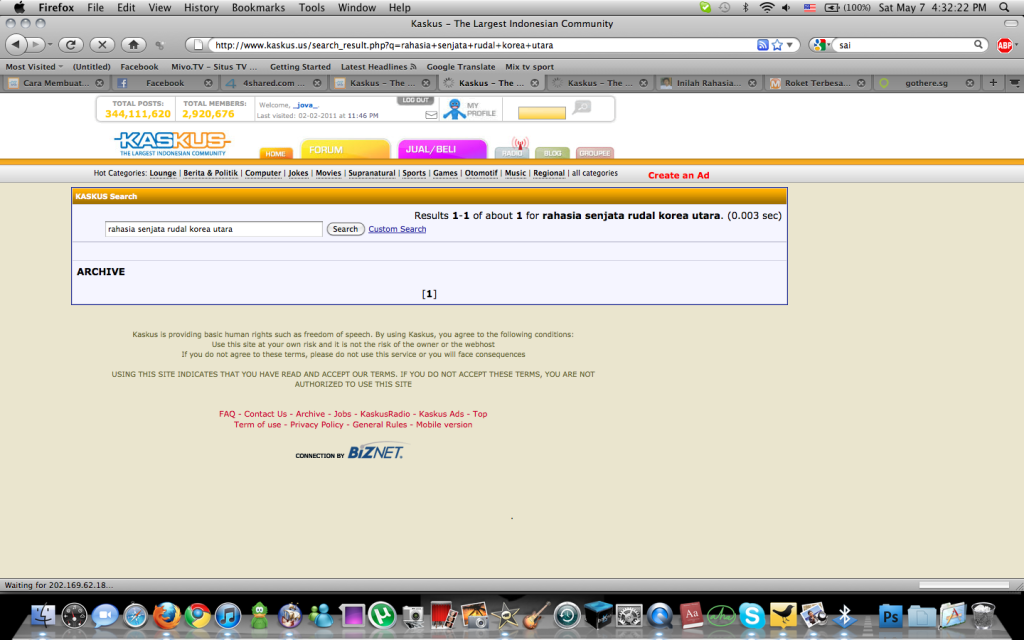Open uTorrent from the dock
This screenshot has height=640, width=1024.
coord(382,615)
